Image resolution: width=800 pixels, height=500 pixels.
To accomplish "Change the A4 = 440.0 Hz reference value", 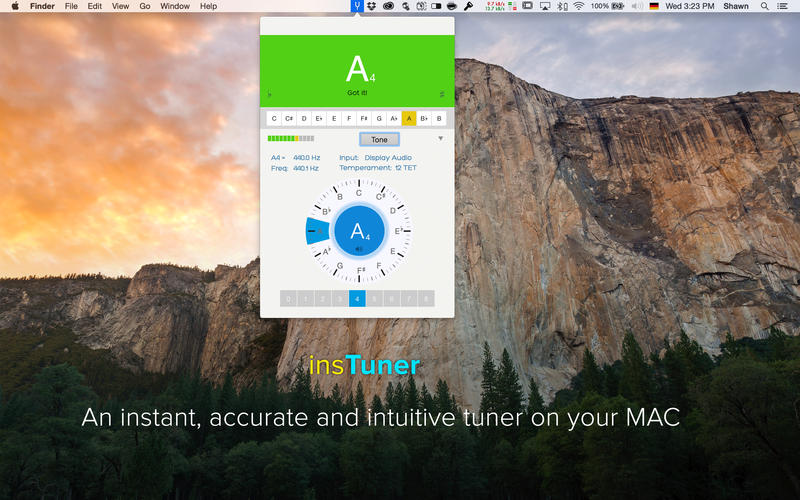I will point(295,158).
